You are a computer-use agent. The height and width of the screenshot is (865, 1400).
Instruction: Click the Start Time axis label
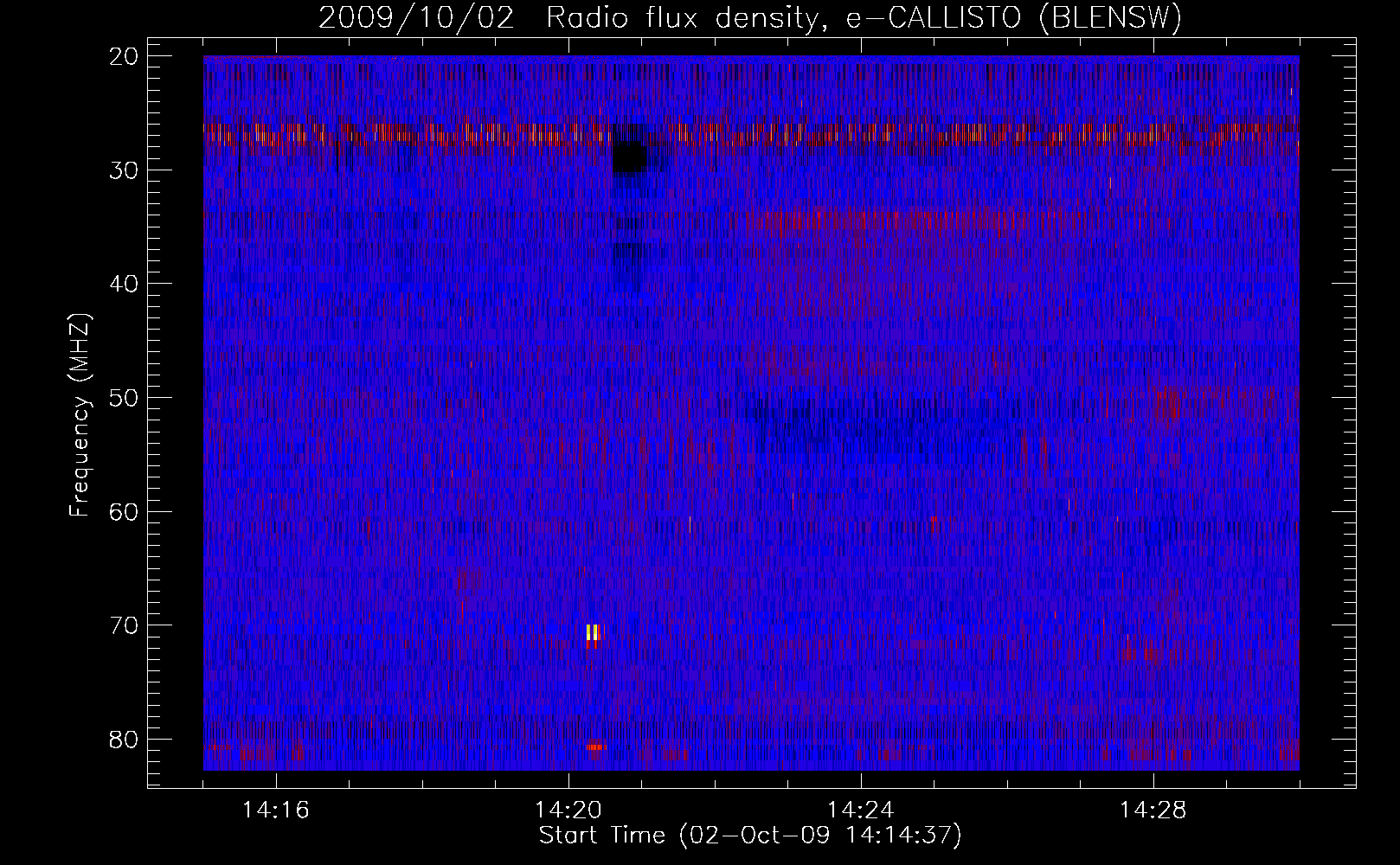click(x=750, y=836)
